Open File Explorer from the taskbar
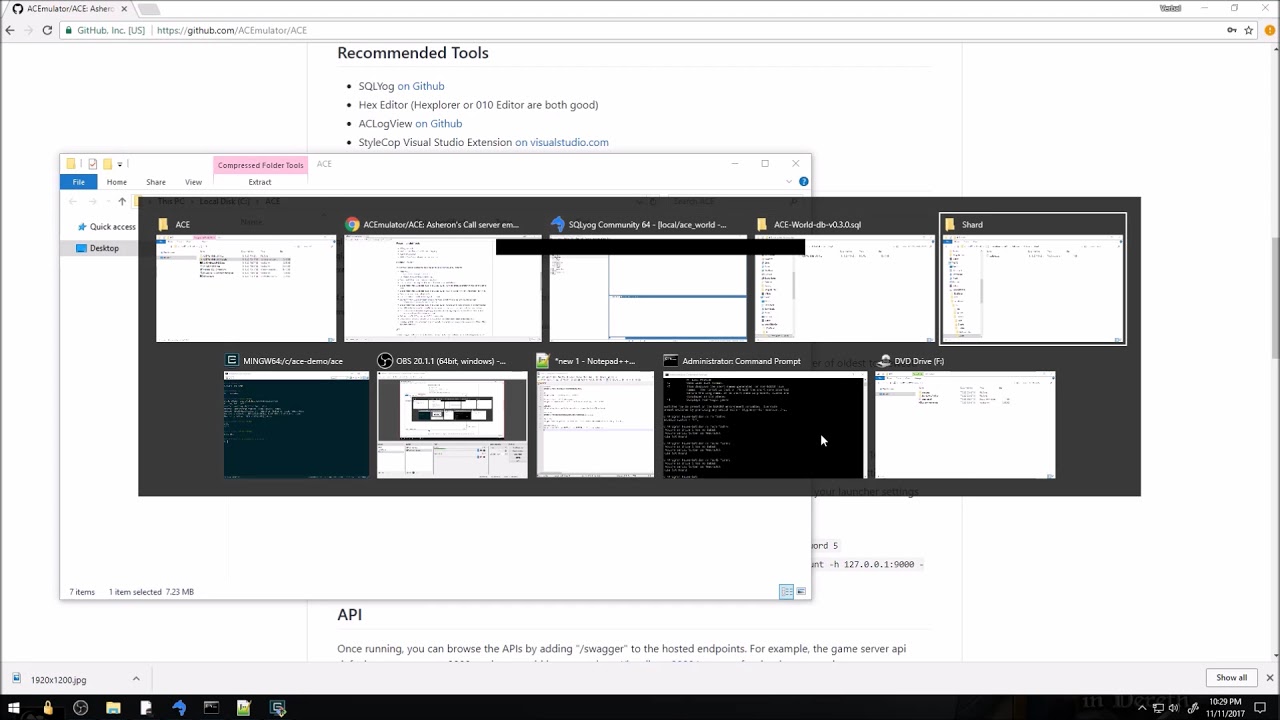 (113, 708)
